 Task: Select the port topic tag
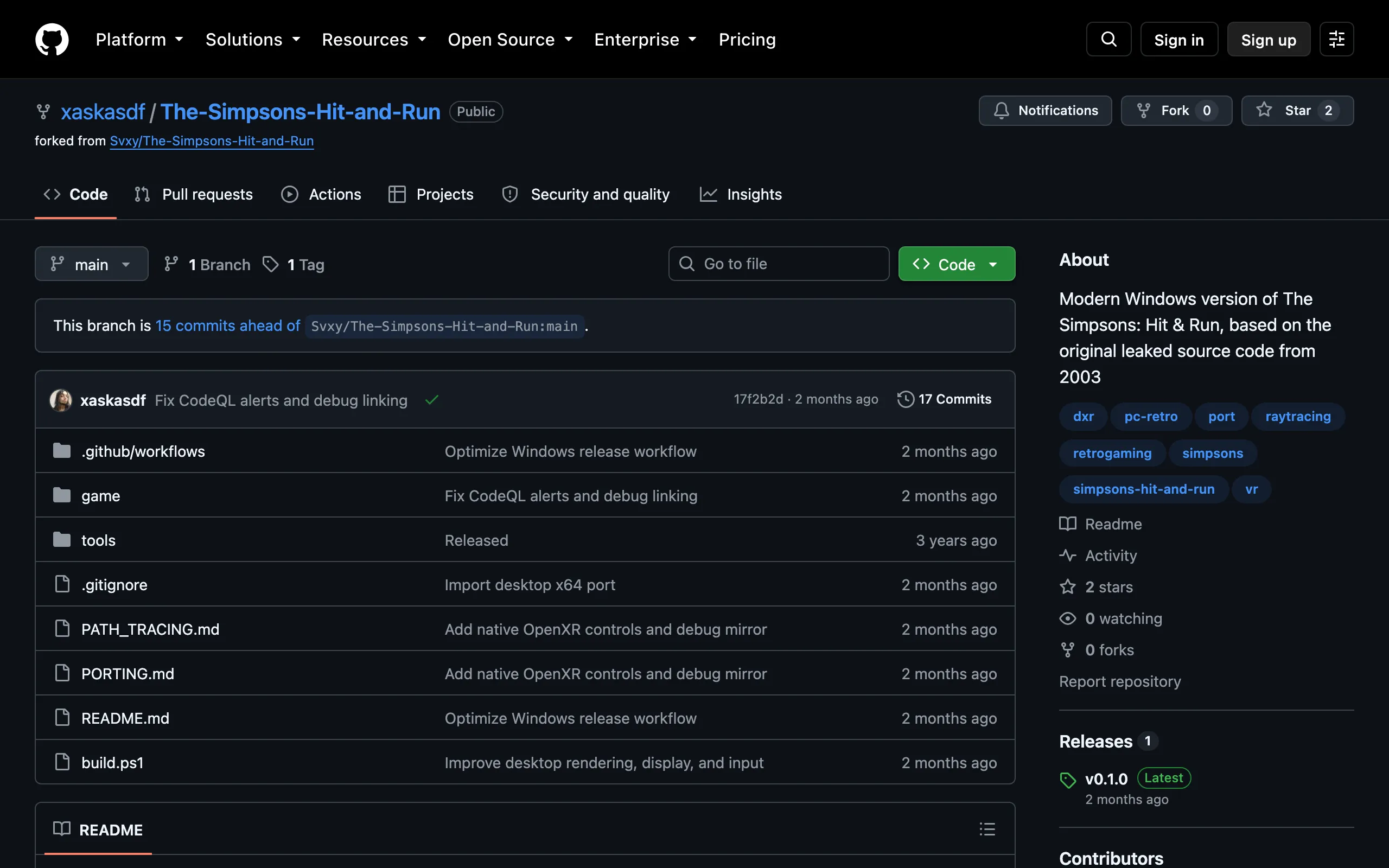tap(1221, 416)
